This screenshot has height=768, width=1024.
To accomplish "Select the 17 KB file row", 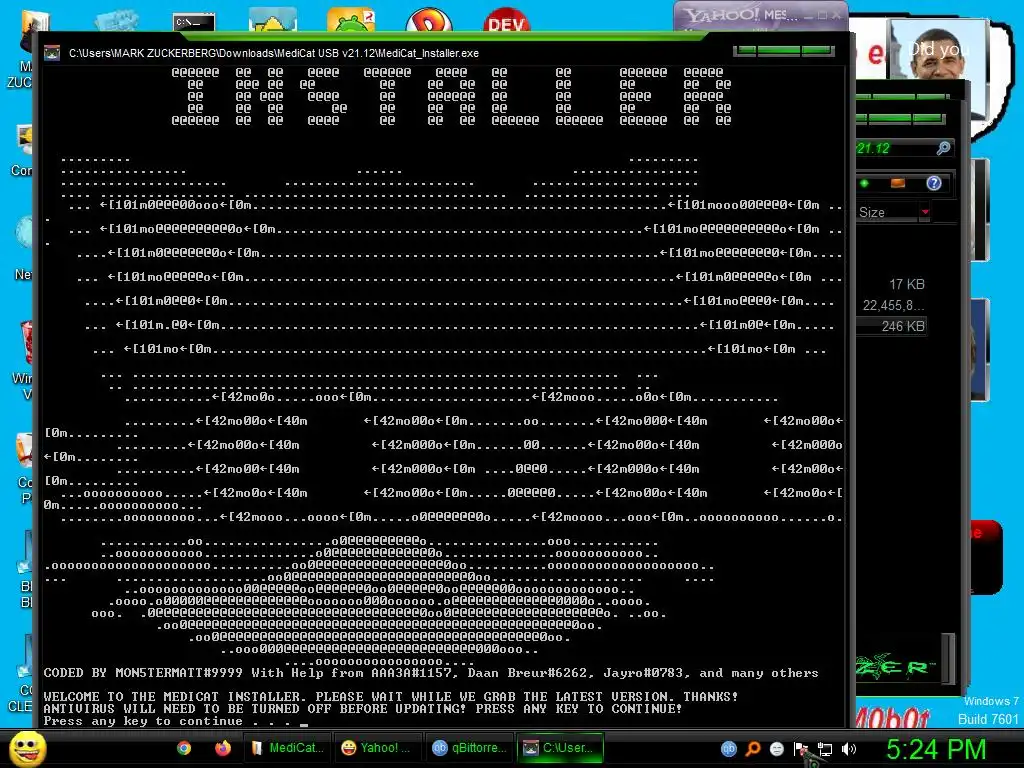I will click(891, 284).
